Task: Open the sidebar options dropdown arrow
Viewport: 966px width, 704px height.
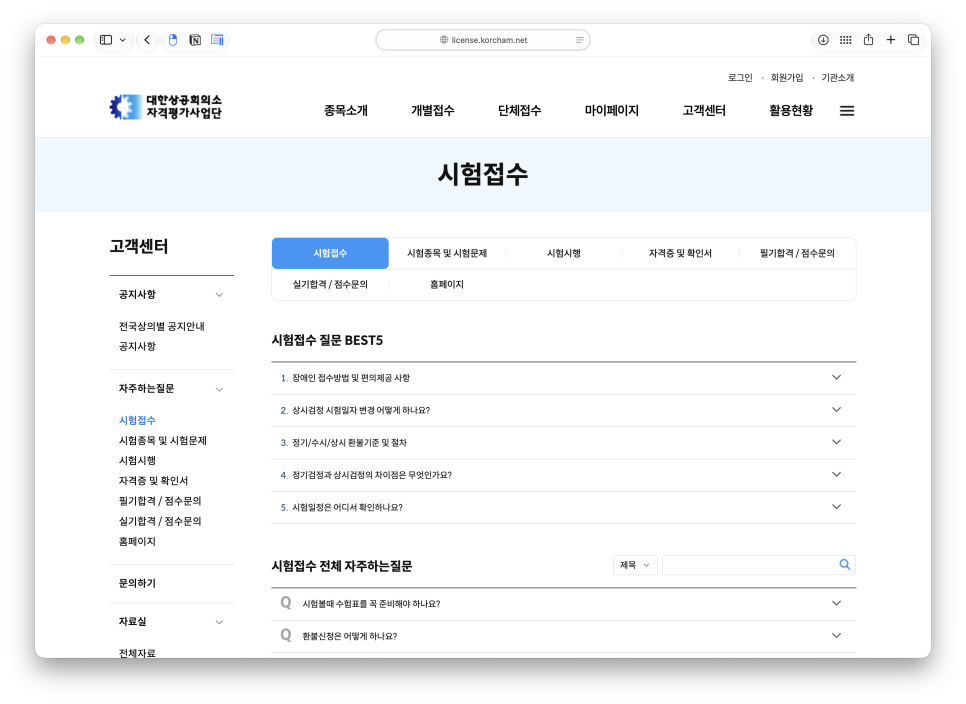Action: pyautogui.click(x=123, y=40)
